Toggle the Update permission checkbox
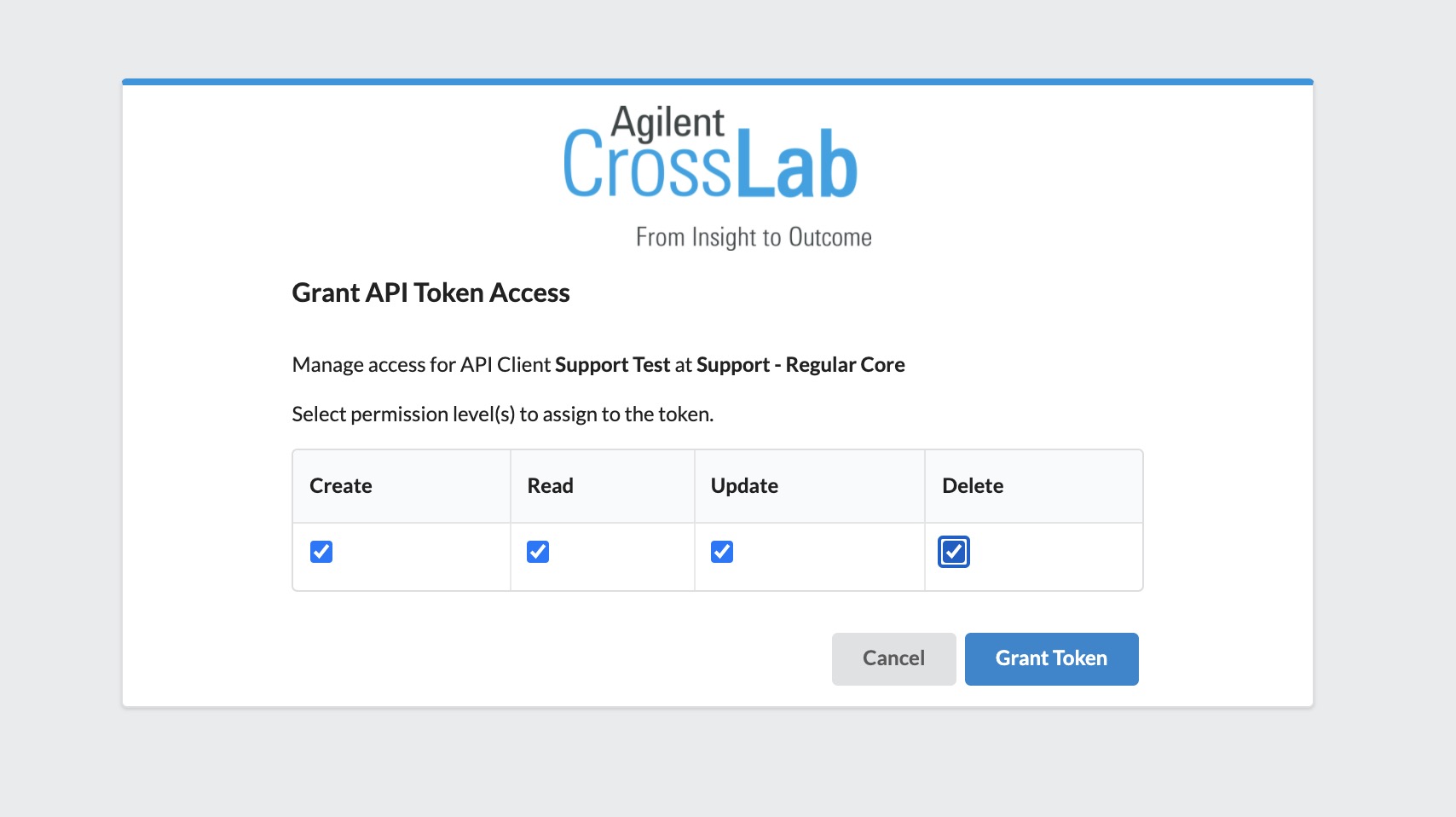1456x817 pixels. [x=722, y=552]
